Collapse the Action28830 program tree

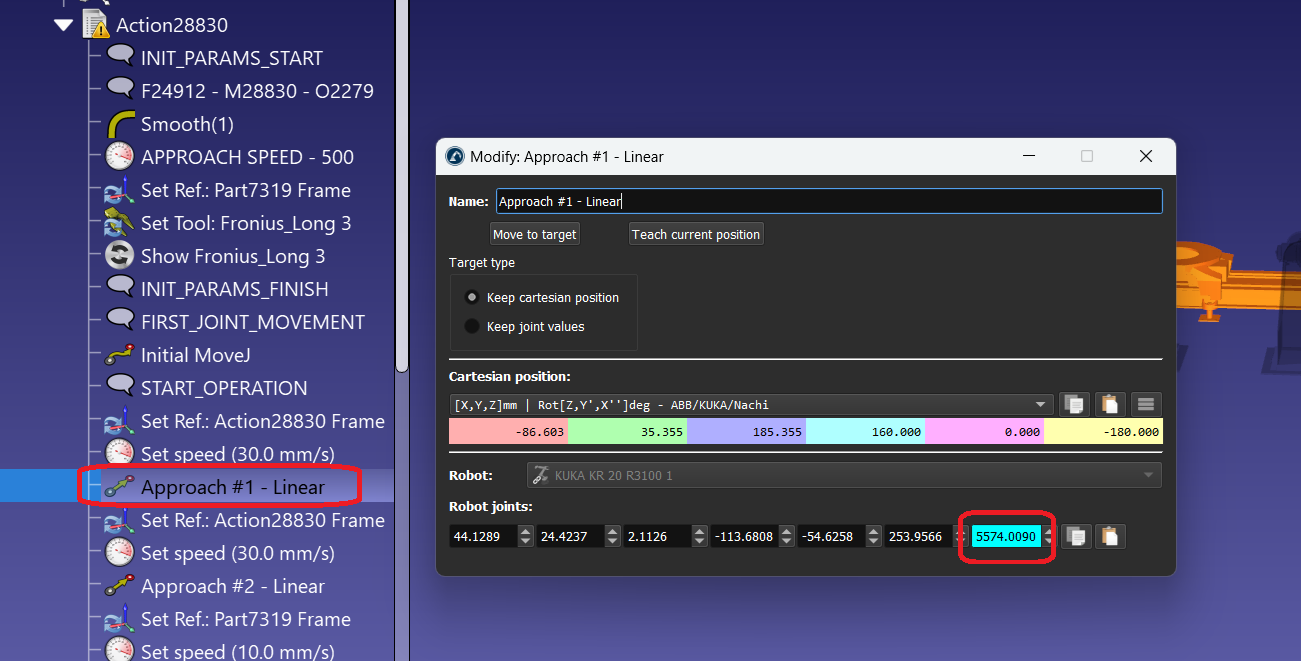click(x=65, y=25)
